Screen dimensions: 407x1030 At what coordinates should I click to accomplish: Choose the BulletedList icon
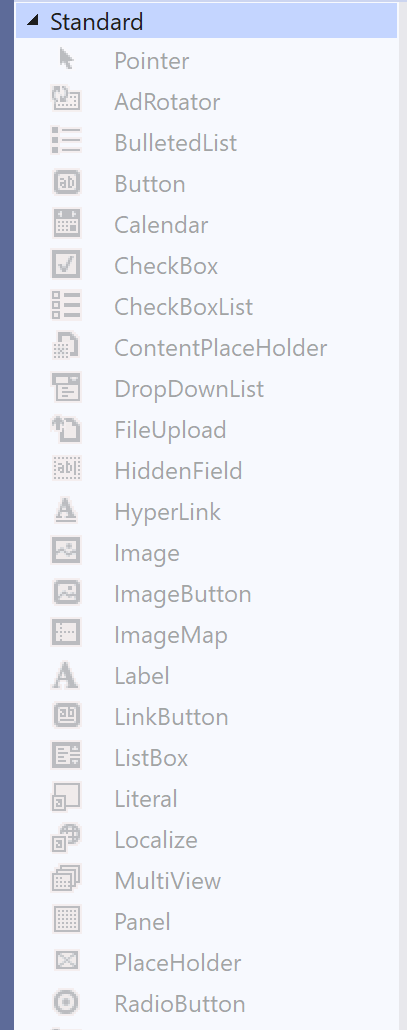[x=66, y=141]
